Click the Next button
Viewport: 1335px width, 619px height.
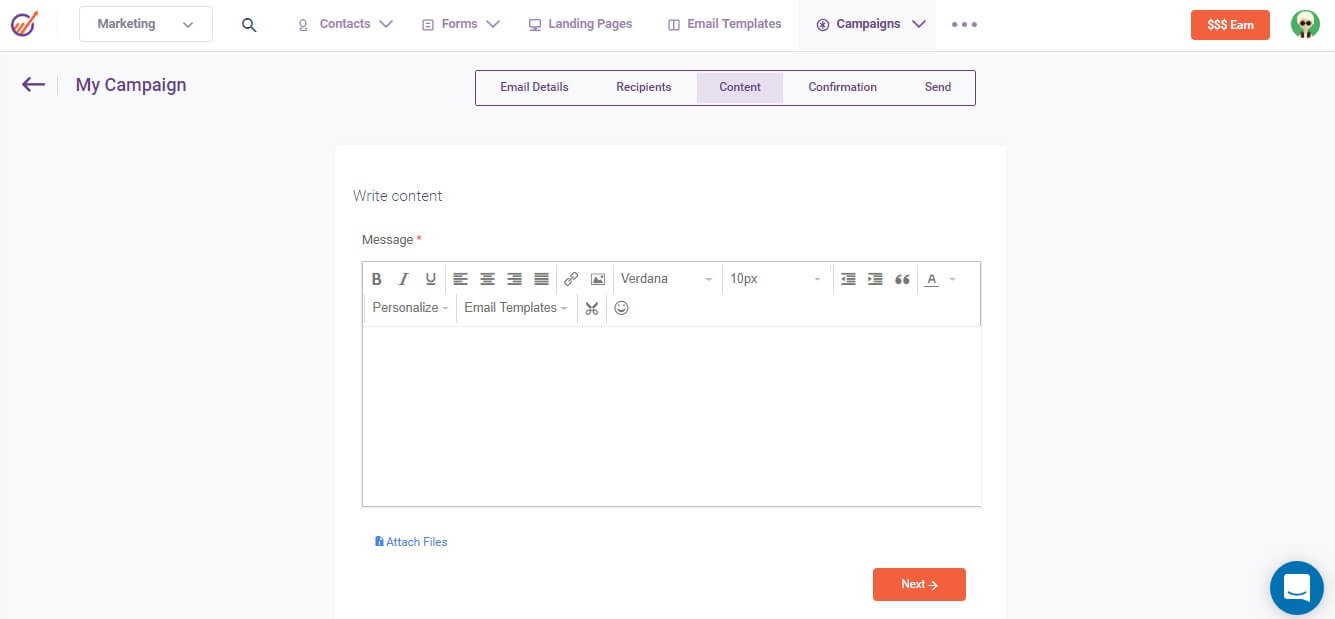tap(918, 584)
